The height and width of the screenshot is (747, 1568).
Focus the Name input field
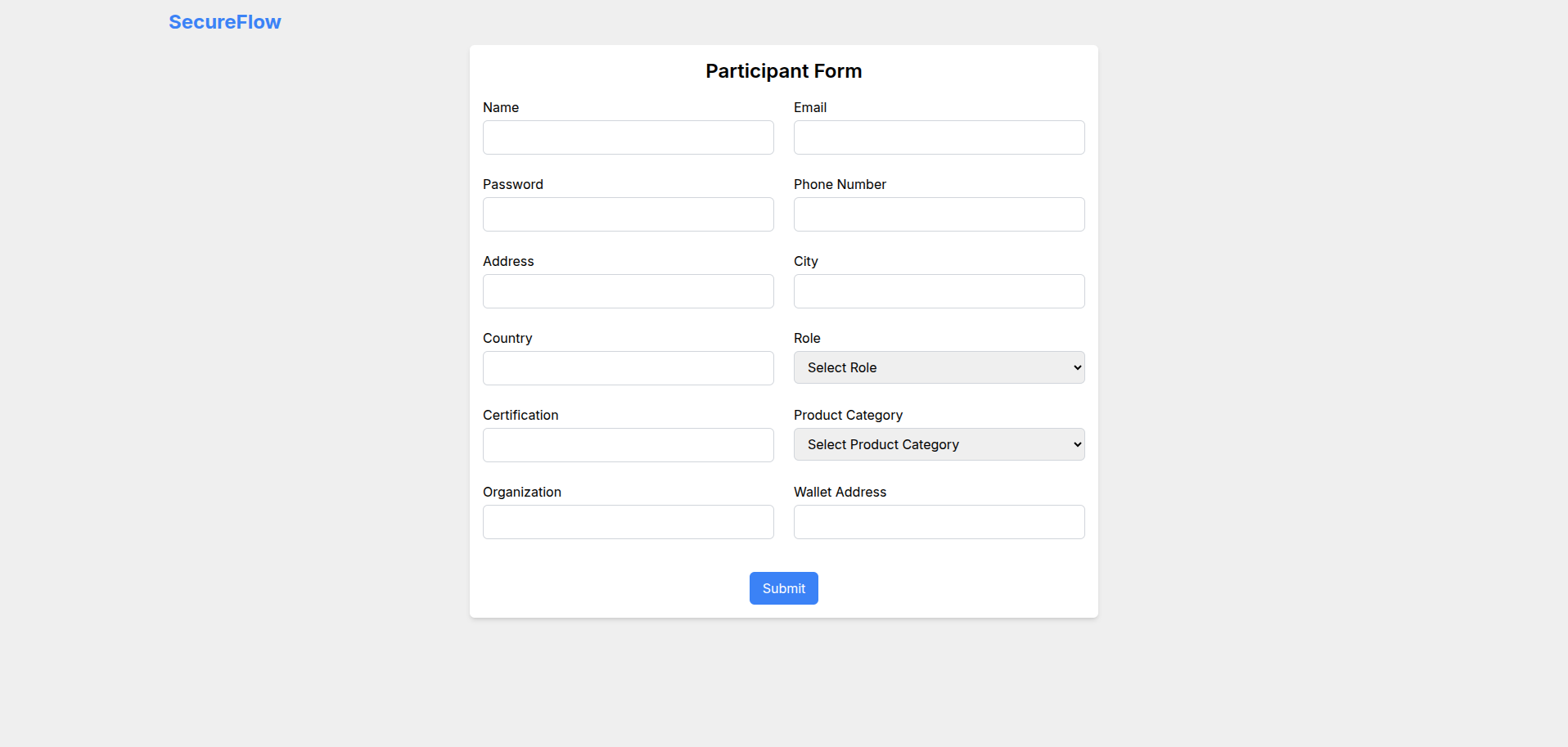click(628, 137)
